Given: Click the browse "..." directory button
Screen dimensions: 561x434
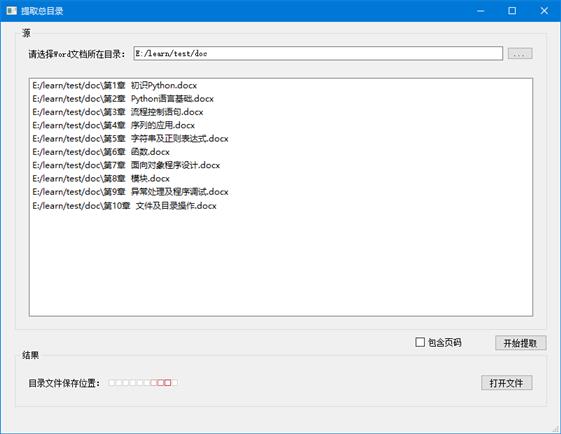Looking at the screenshot, I should coord(520,54).
